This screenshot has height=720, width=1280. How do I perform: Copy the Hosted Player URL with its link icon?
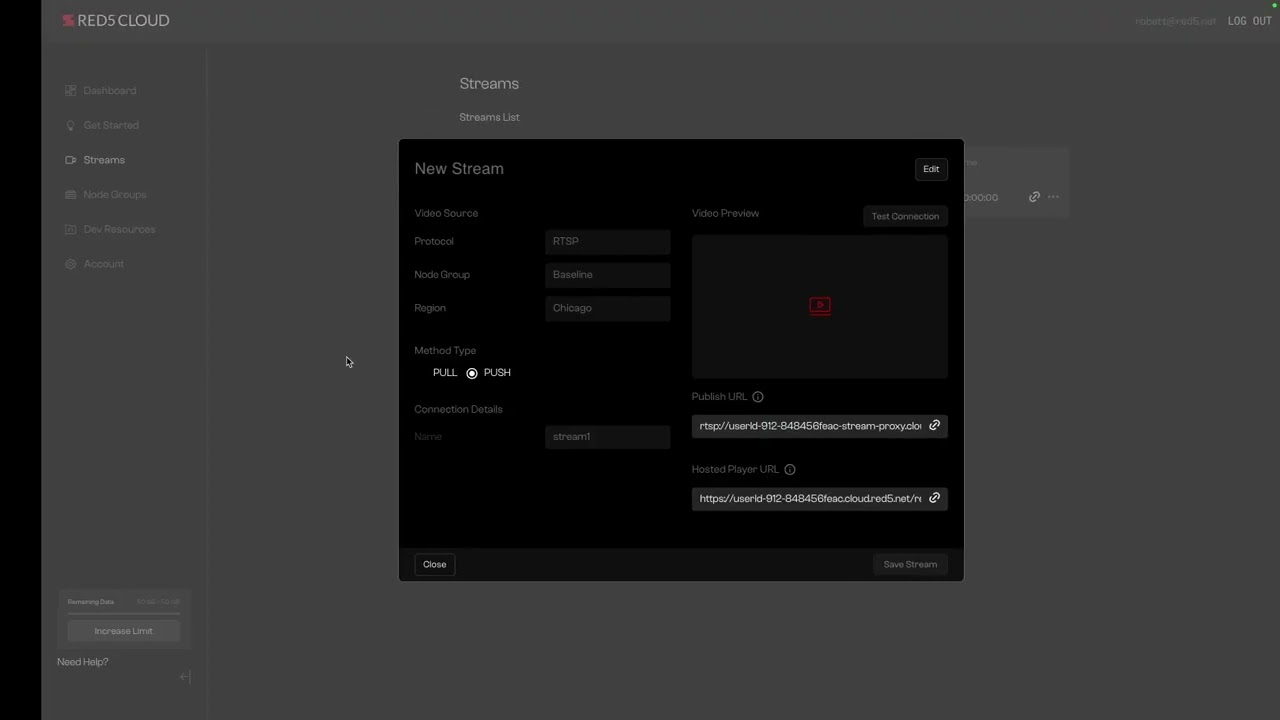pyautogui.click(x=934, y=498)
